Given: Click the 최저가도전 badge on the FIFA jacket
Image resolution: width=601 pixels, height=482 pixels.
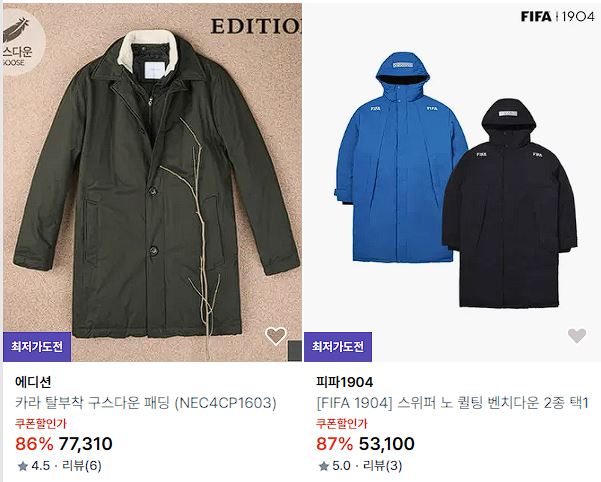Looking at the screenshot, I should pos(338,347).
